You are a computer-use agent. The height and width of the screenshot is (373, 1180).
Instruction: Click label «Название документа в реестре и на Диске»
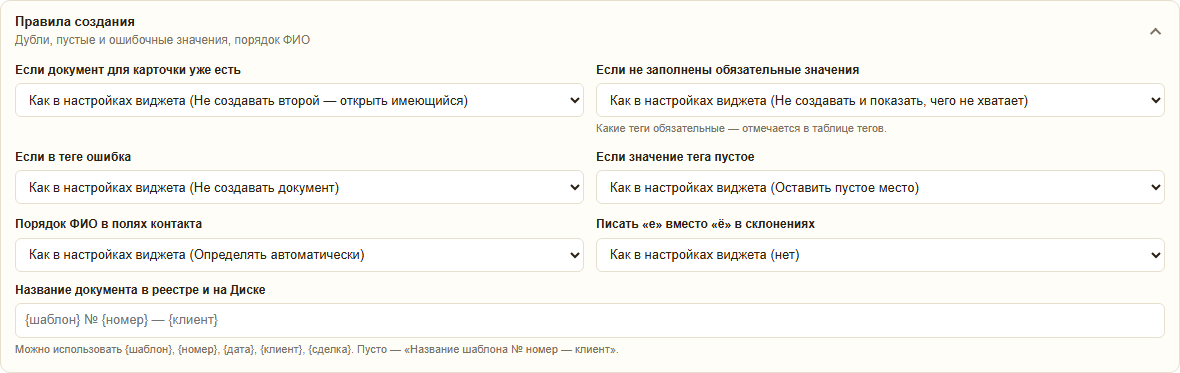click(140, 290)
